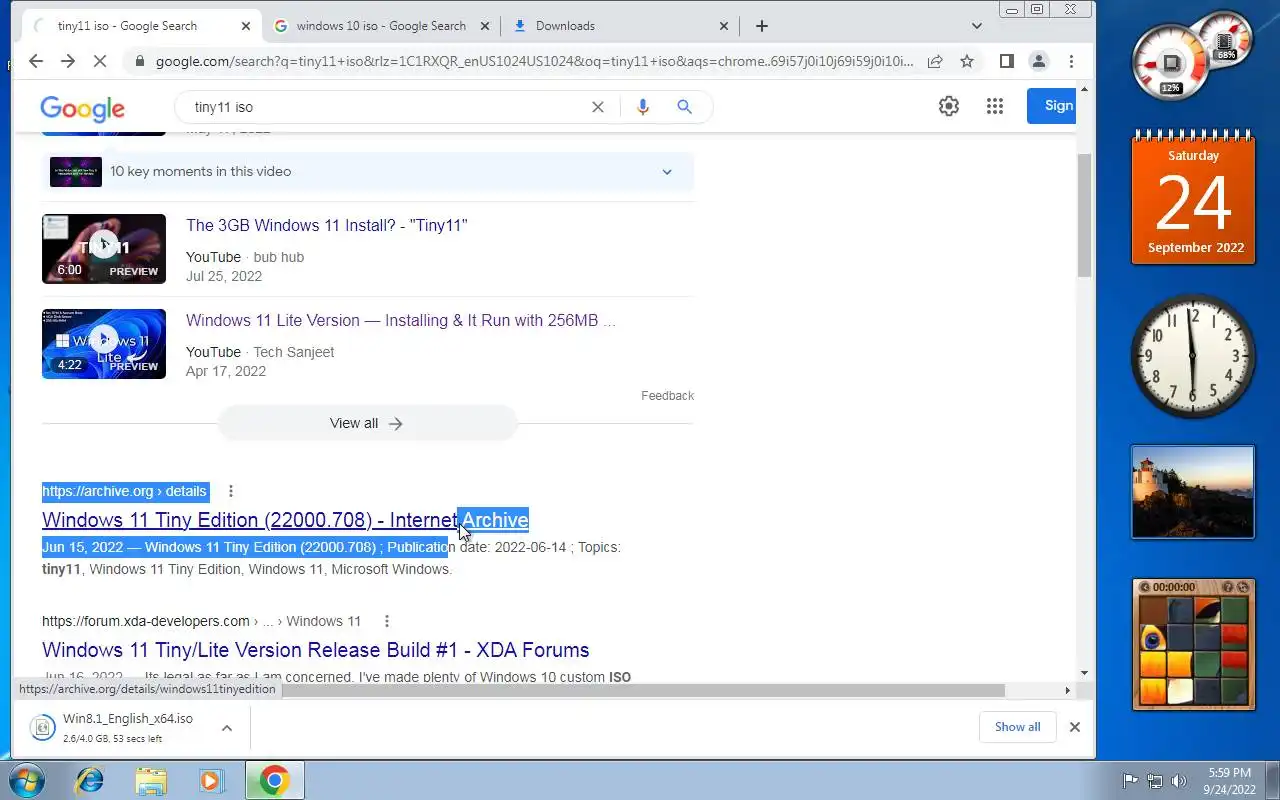Click the forward navigation arrow
The image size is (1280, 800).
(x=67, y=61)
